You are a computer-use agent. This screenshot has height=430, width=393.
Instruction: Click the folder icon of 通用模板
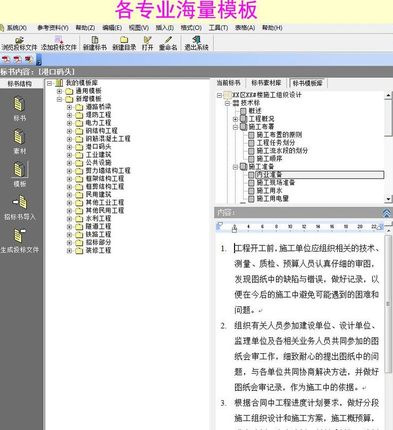(69, 91)
